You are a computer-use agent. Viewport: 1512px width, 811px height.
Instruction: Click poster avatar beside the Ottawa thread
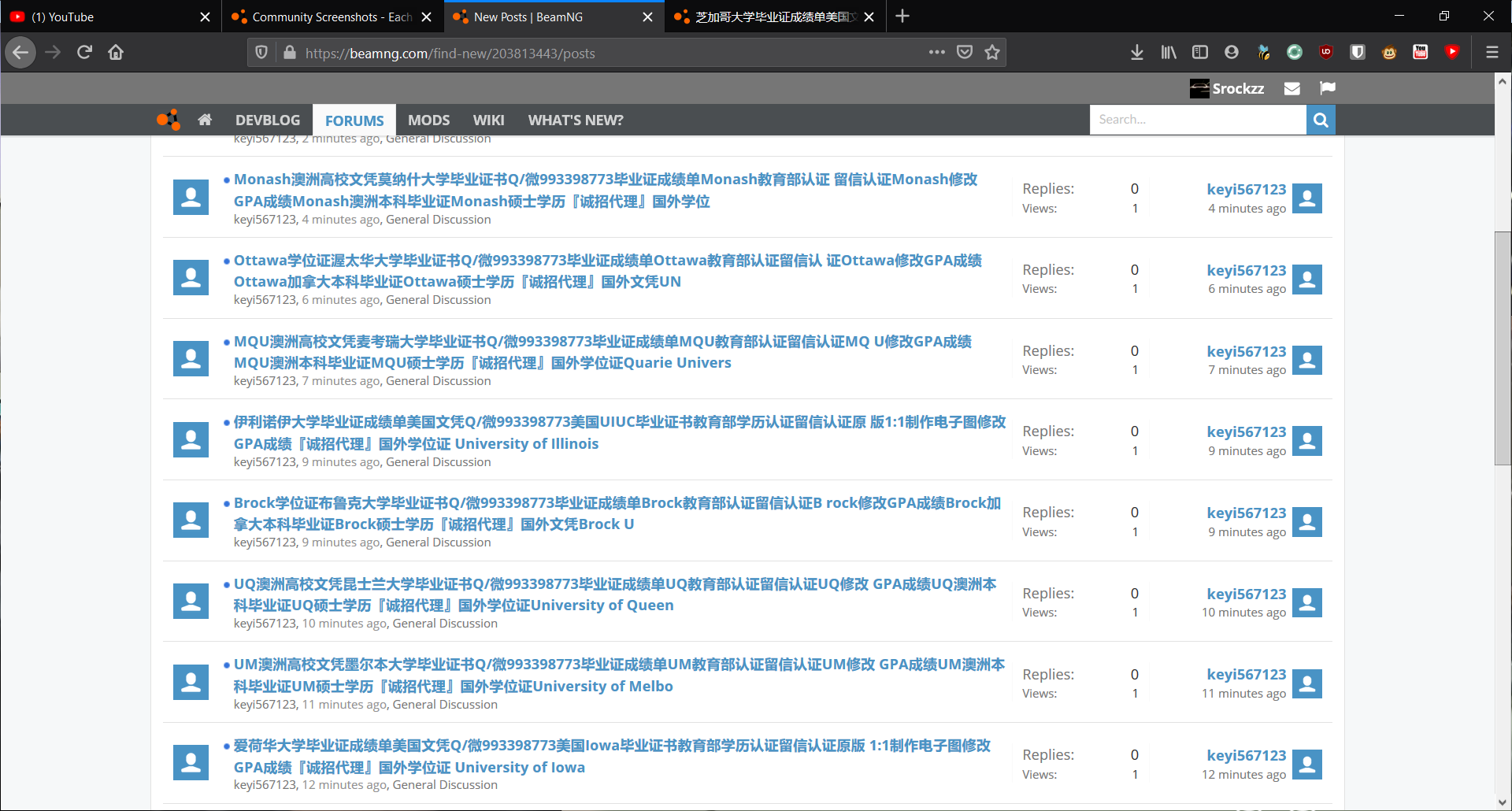(191, 277)
